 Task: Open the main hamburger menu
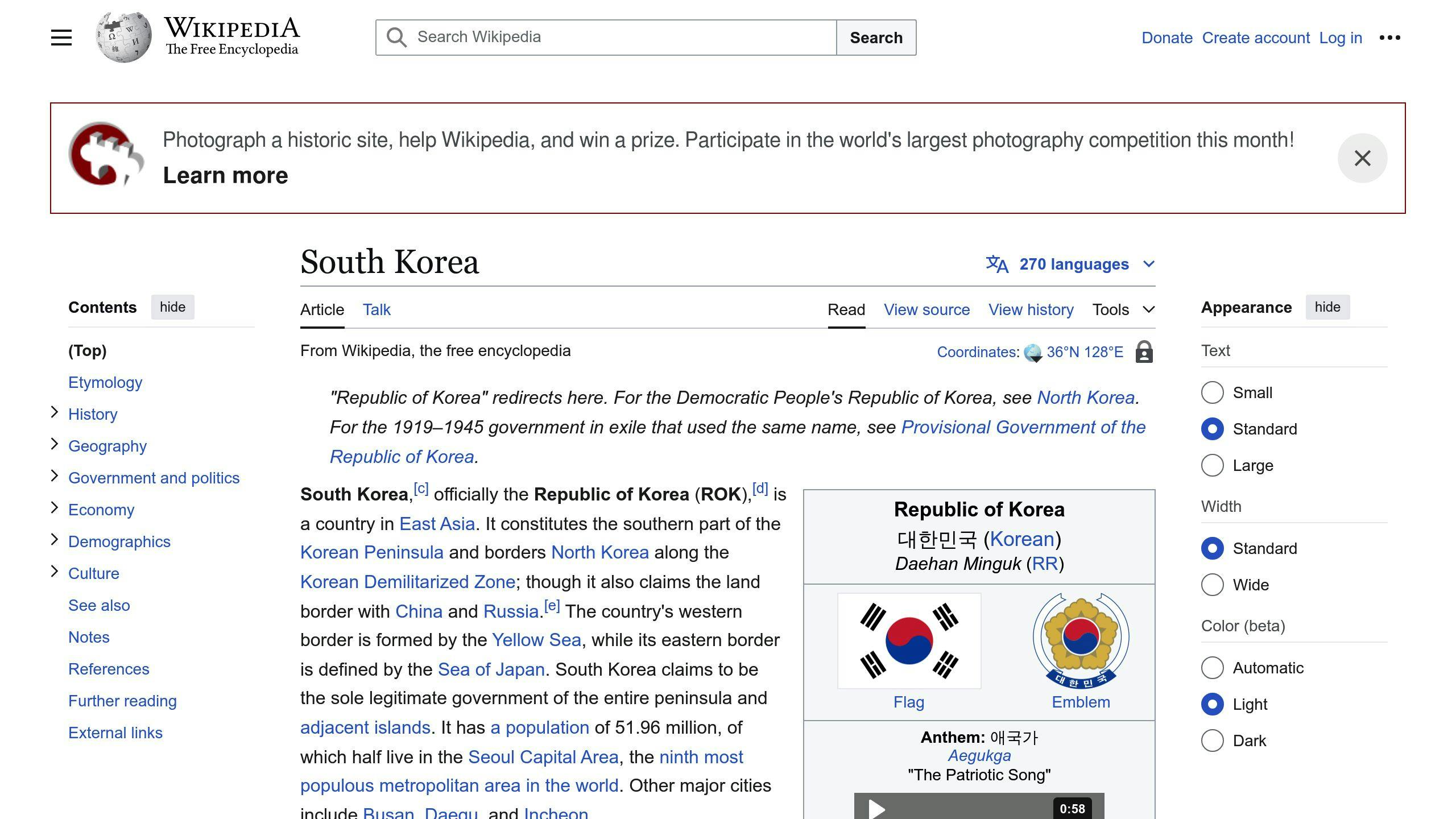point(61,38)
